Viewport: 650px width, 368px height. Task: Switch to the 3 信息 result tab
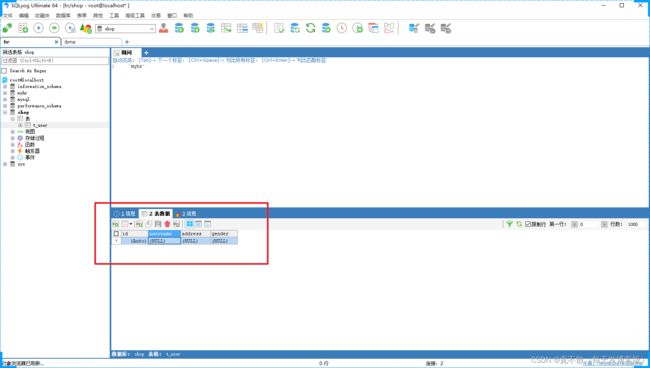coord(186,213)
